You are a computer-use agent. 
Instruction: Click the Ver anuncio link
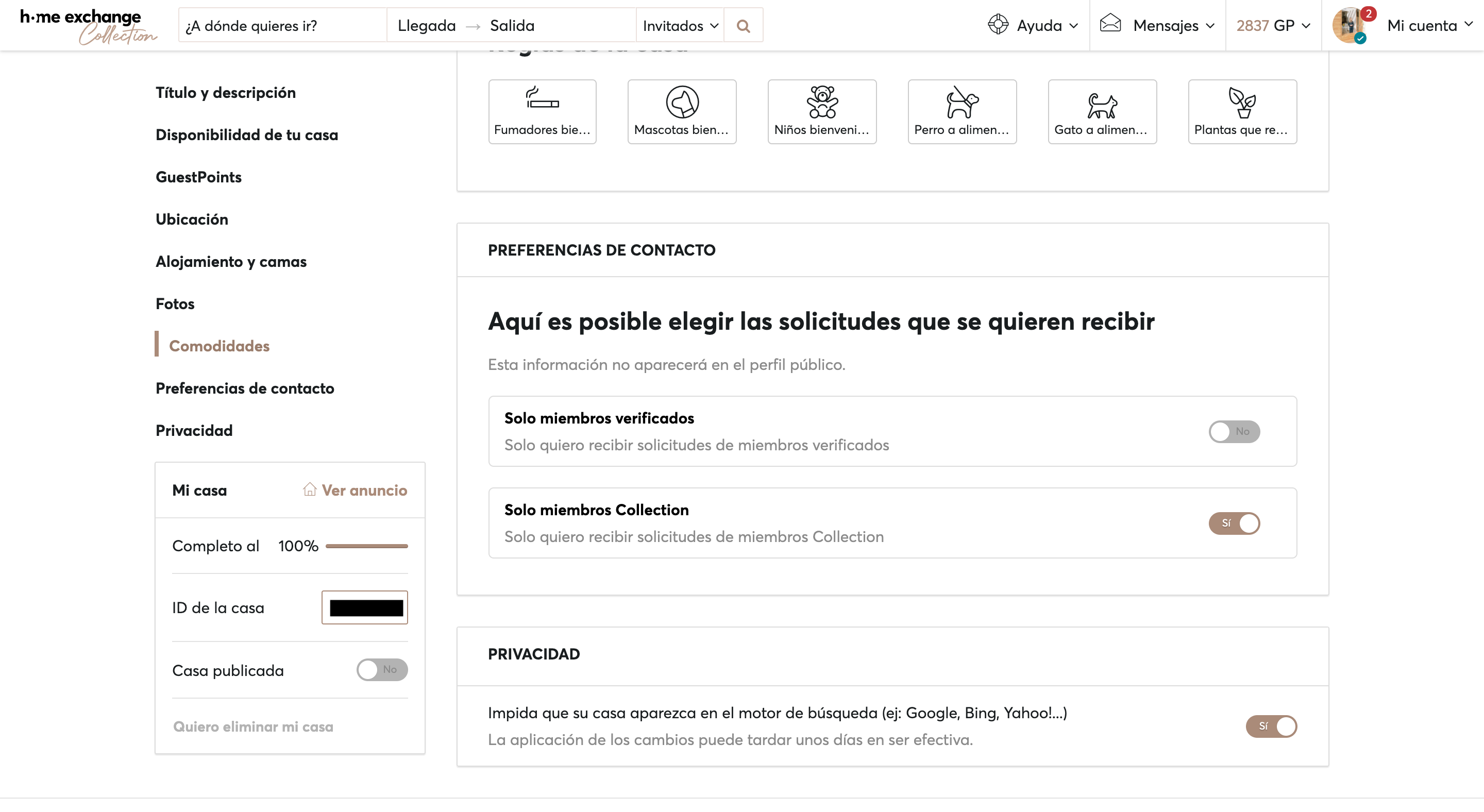356,490
